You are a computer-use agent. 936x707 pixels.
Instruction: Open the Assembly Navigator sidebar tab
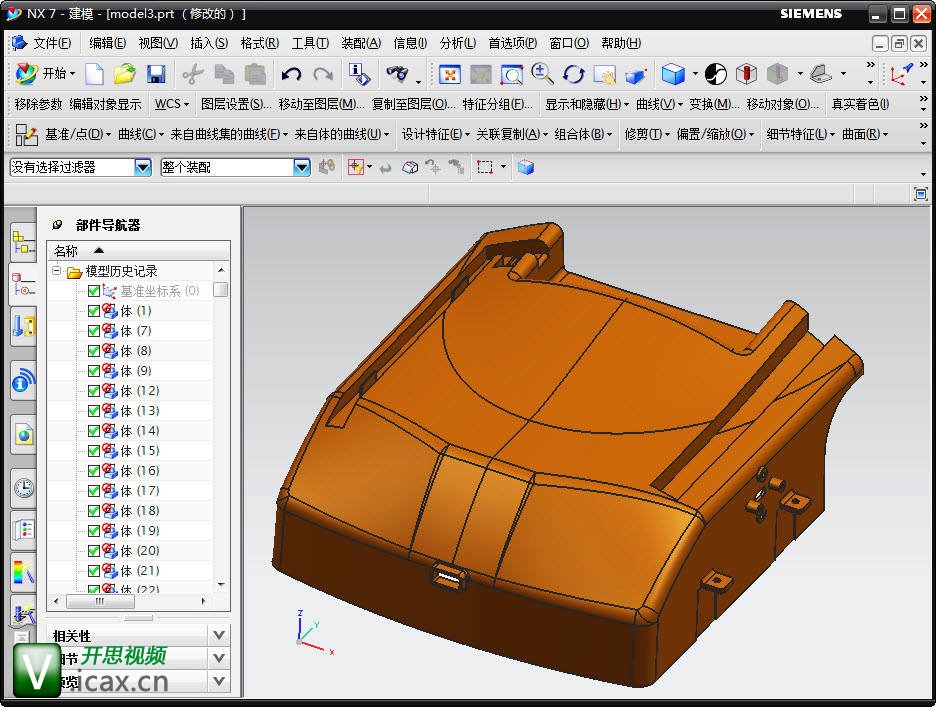click(x=23, y=242)
